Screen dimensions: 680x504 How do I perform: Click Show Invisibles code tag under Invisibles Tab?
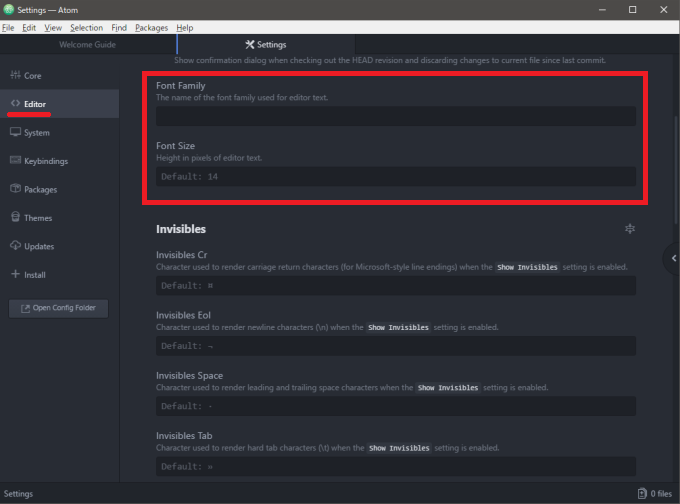coord(399,448)
